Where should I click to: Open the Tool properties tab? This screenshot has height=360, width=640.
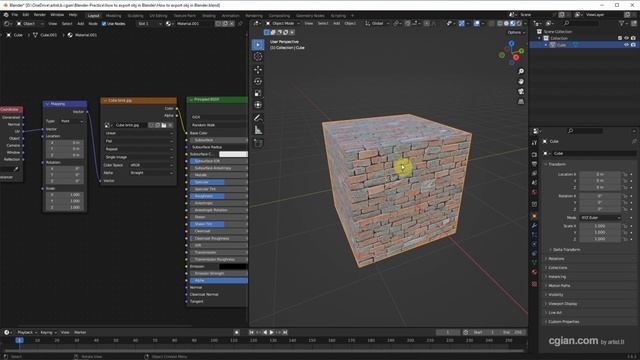pos(534,143)
